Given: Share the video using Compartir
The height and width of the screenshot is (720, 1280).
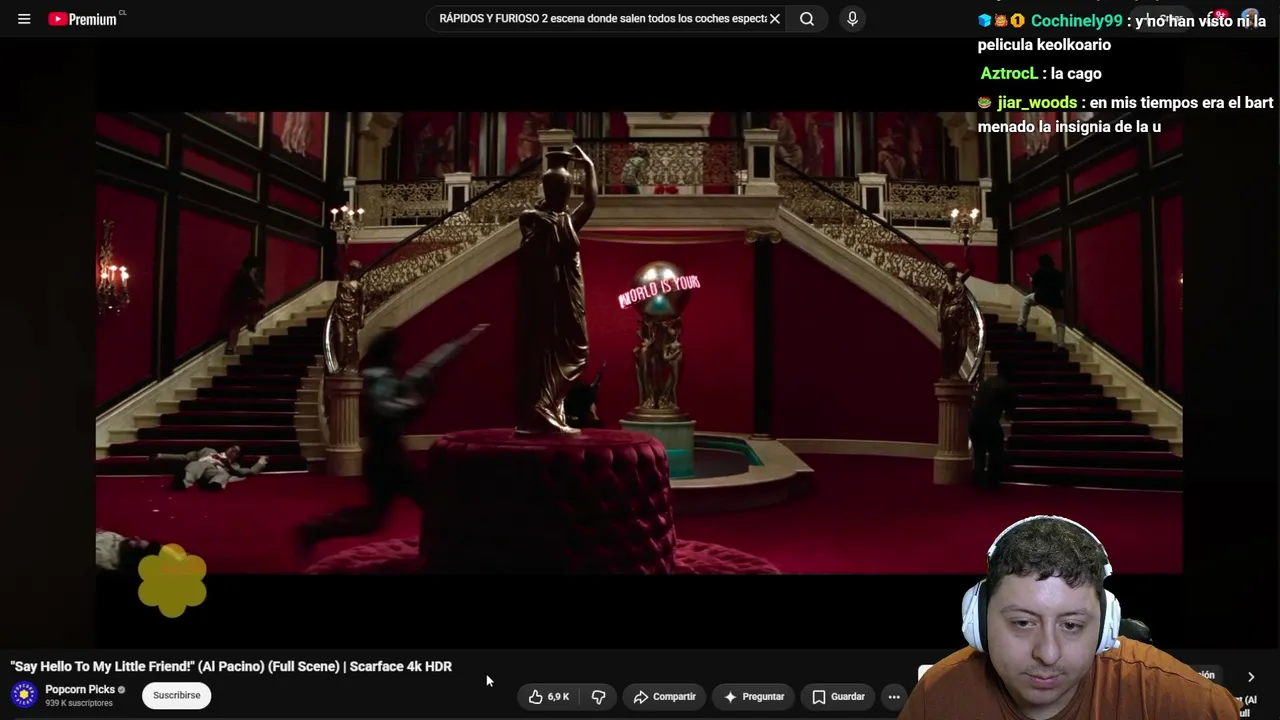Looking at the screenshot, I should click(665, 697).
